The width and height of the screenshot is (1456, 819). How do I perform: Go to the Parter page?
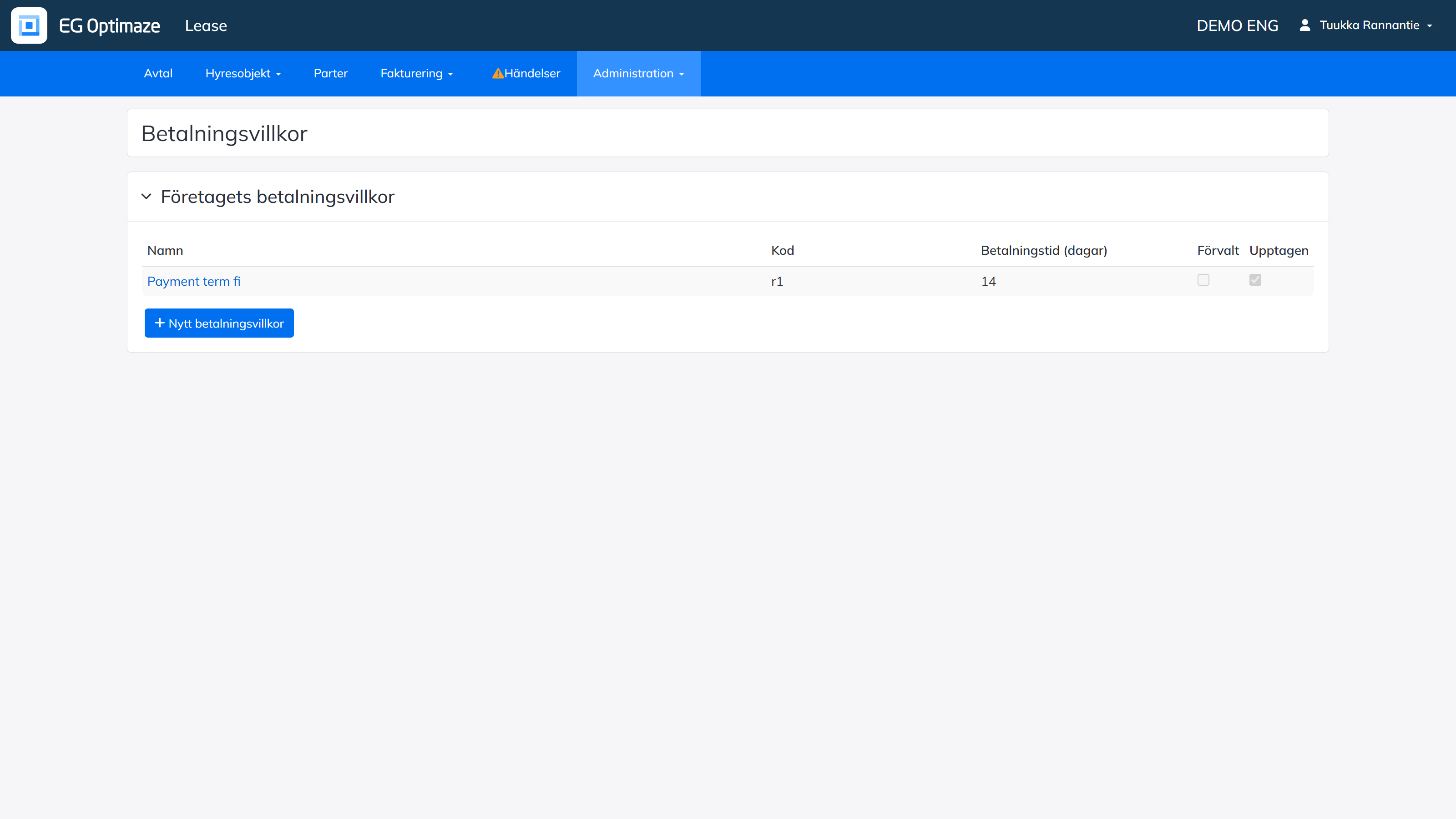click(331, 73)
